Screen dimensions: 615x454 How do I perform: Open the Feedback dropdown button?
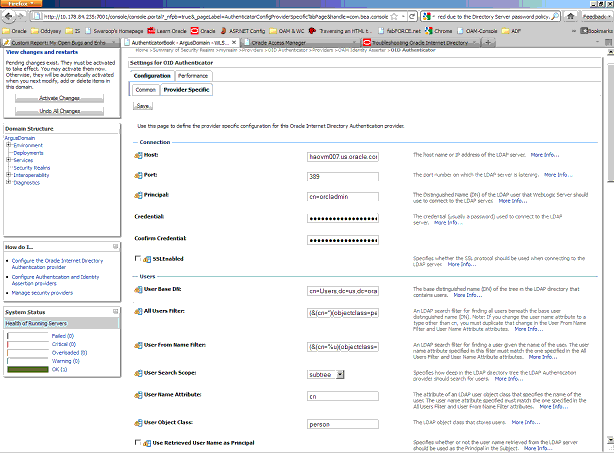click(597, 16)
